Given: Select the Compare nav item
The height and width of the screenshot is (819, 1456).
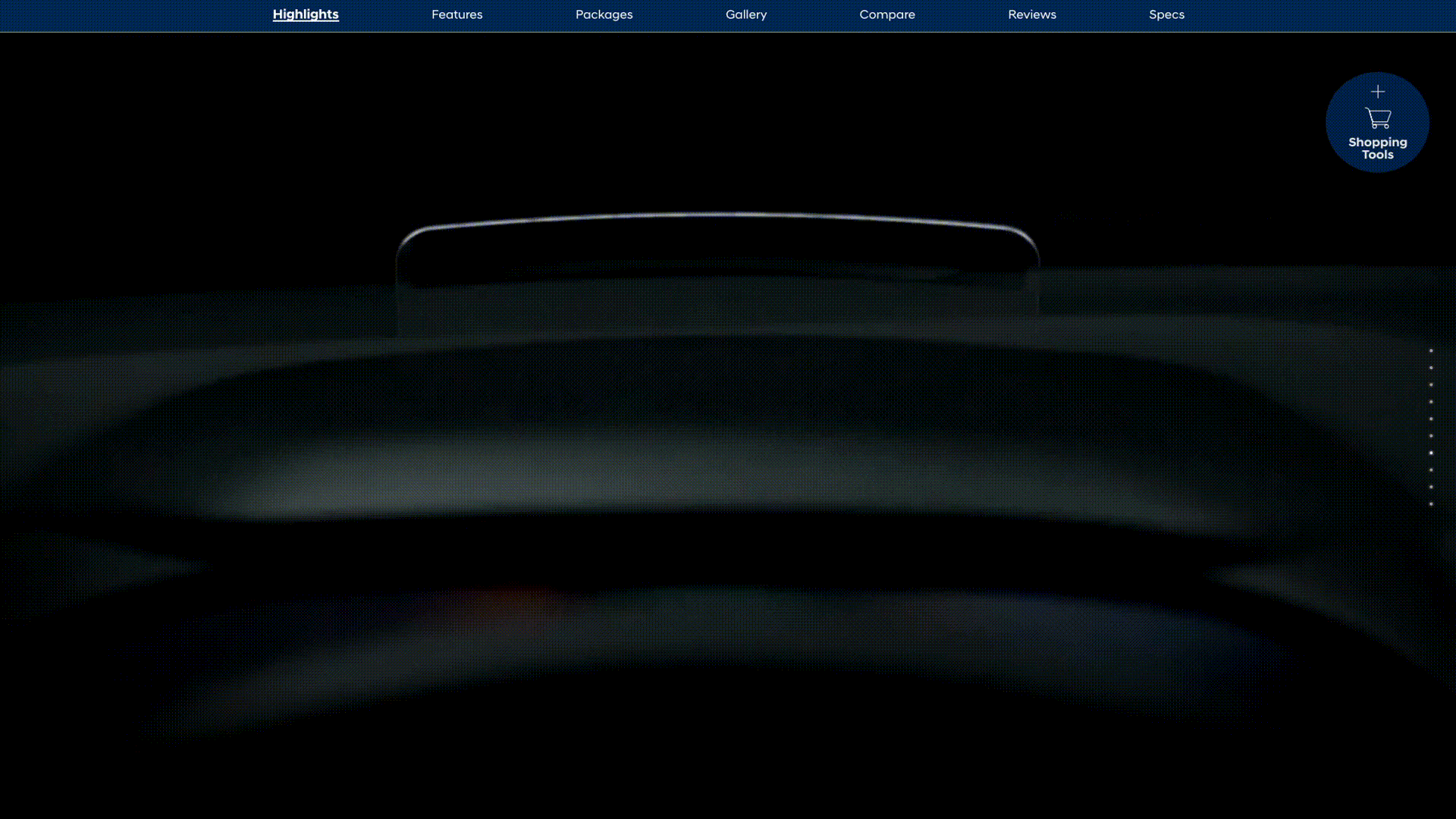Looking at the screenshot, I should click(x=887, y=14).
